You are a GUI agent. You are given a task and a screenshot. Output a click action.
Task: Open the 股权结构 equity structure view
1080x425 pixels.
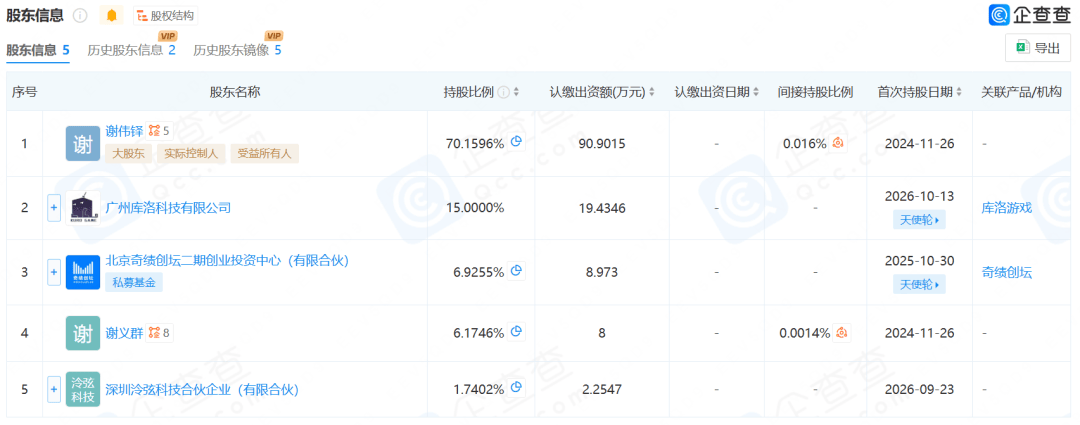(x=165, y=15)
